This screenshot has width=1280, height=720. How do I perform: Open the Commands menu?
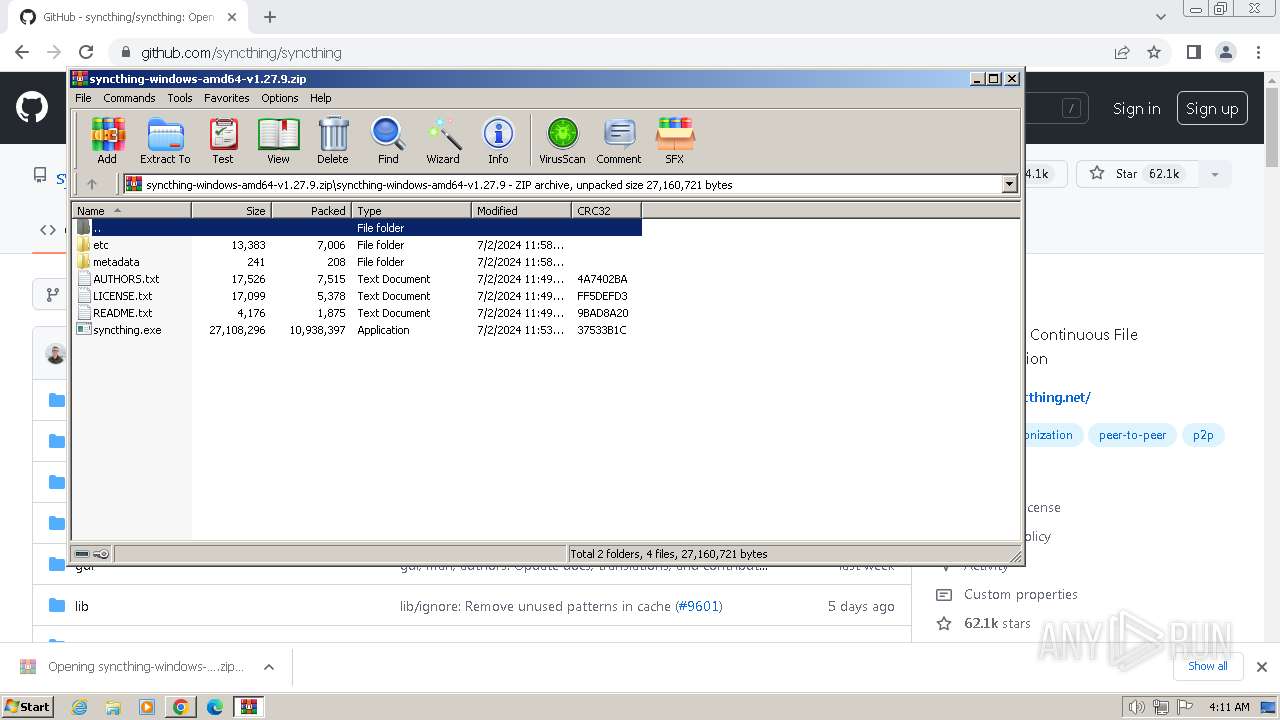(x=129, y=98)
